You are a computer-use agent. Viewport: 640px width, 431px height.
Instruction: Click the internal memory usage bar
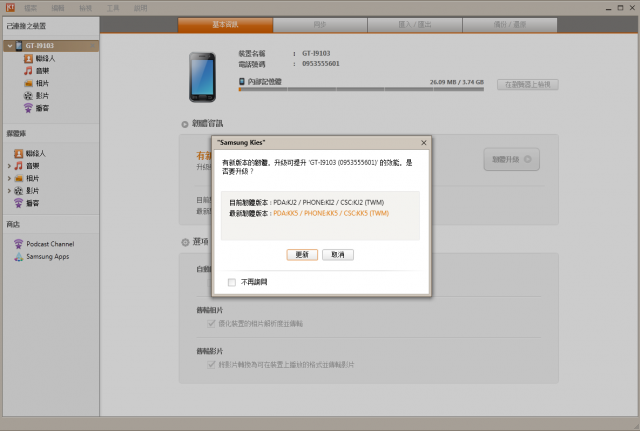point(361,89)
